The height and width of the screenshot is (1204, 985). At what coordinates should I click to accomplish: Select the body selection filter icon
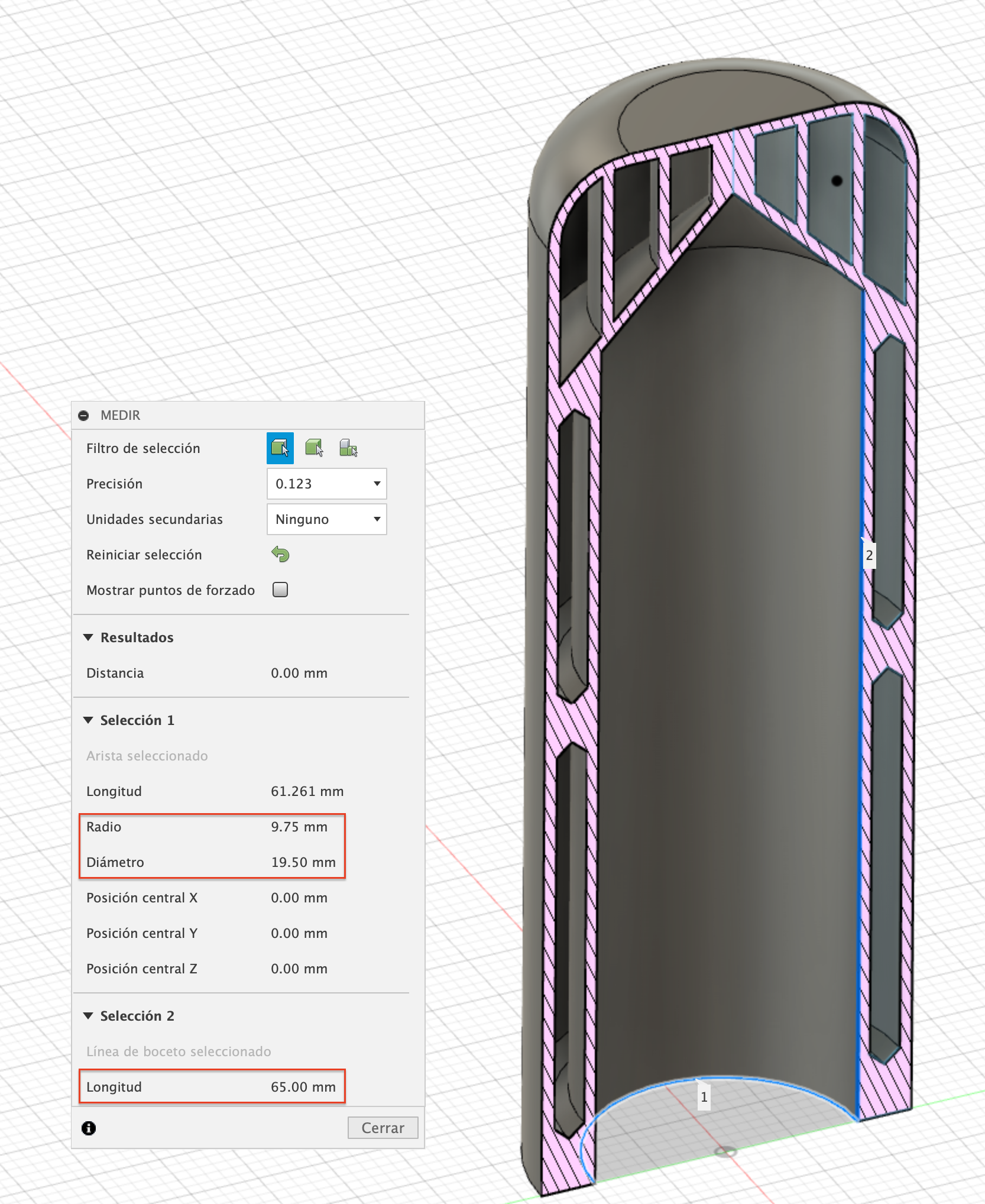tap(314, 448)
